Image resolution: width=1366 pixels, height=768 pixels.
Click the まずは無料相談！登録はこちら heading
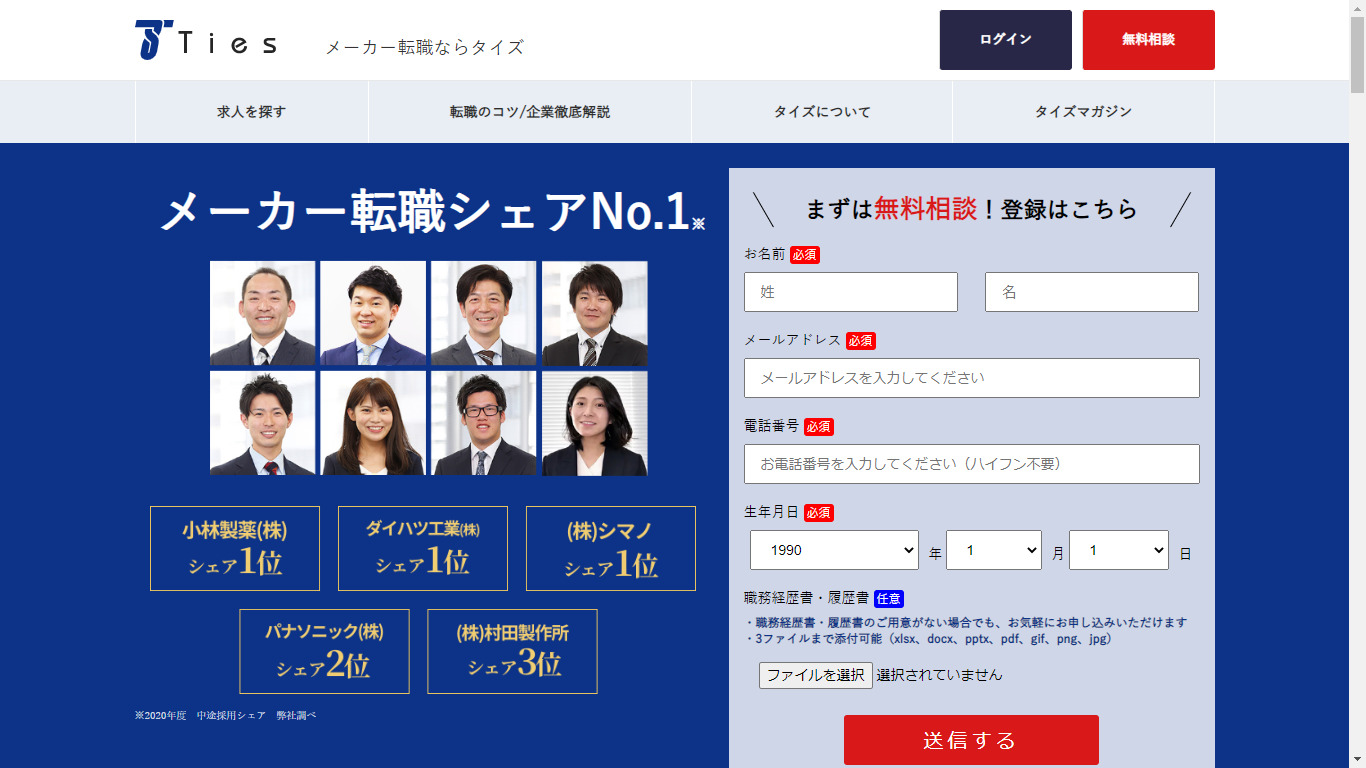click(x=971, y=208)
